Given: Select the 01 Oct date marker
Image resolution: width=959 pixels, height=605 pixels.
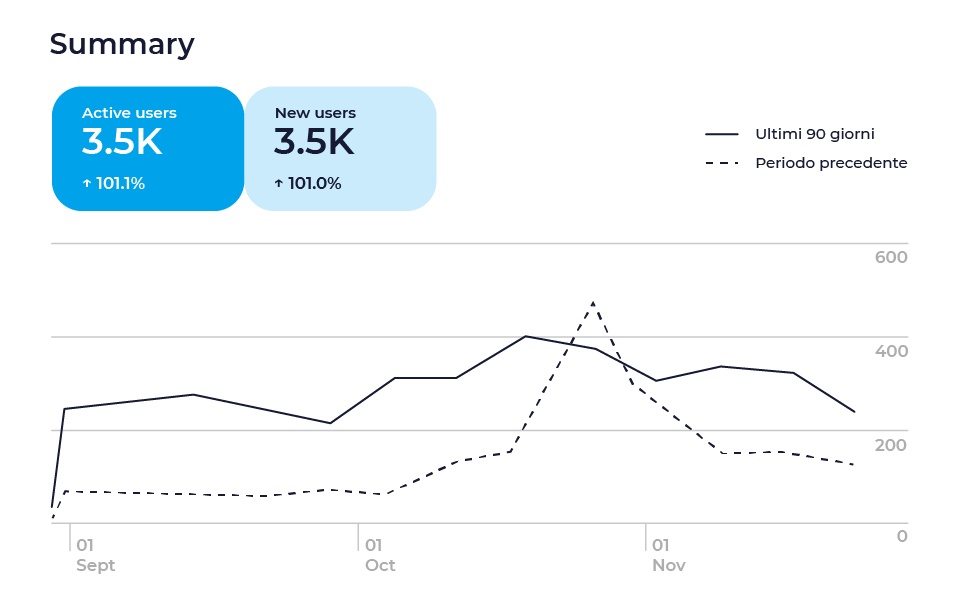Looking at the screenshot, I should pos(379,555).
